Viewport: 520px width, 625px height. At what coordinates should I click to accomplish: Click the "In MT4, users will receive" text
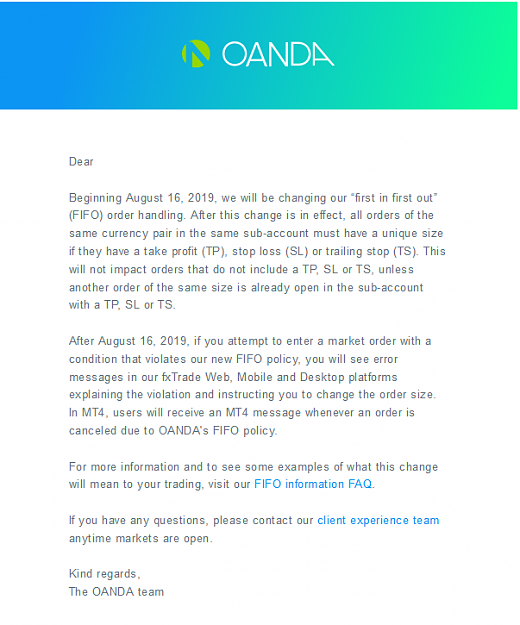pos(136,413)
